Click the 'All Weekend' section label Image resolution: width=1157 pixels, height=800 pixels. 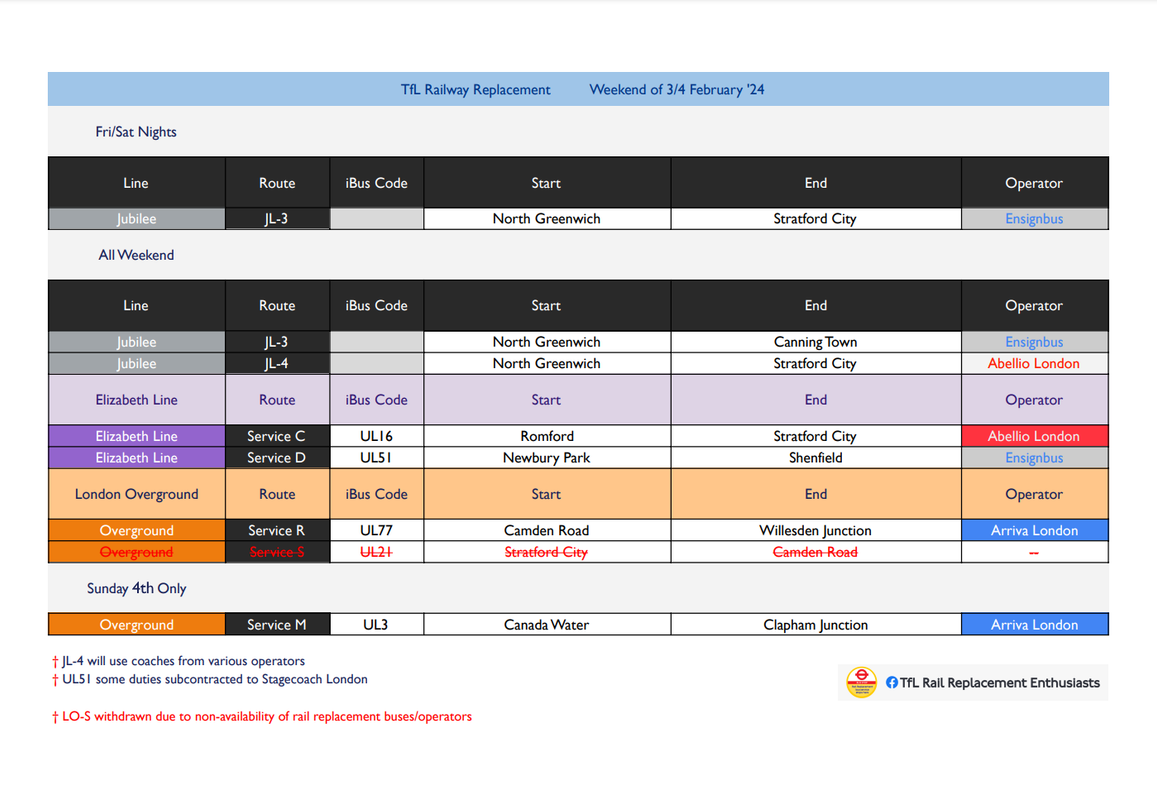click(x=137, y=255)
